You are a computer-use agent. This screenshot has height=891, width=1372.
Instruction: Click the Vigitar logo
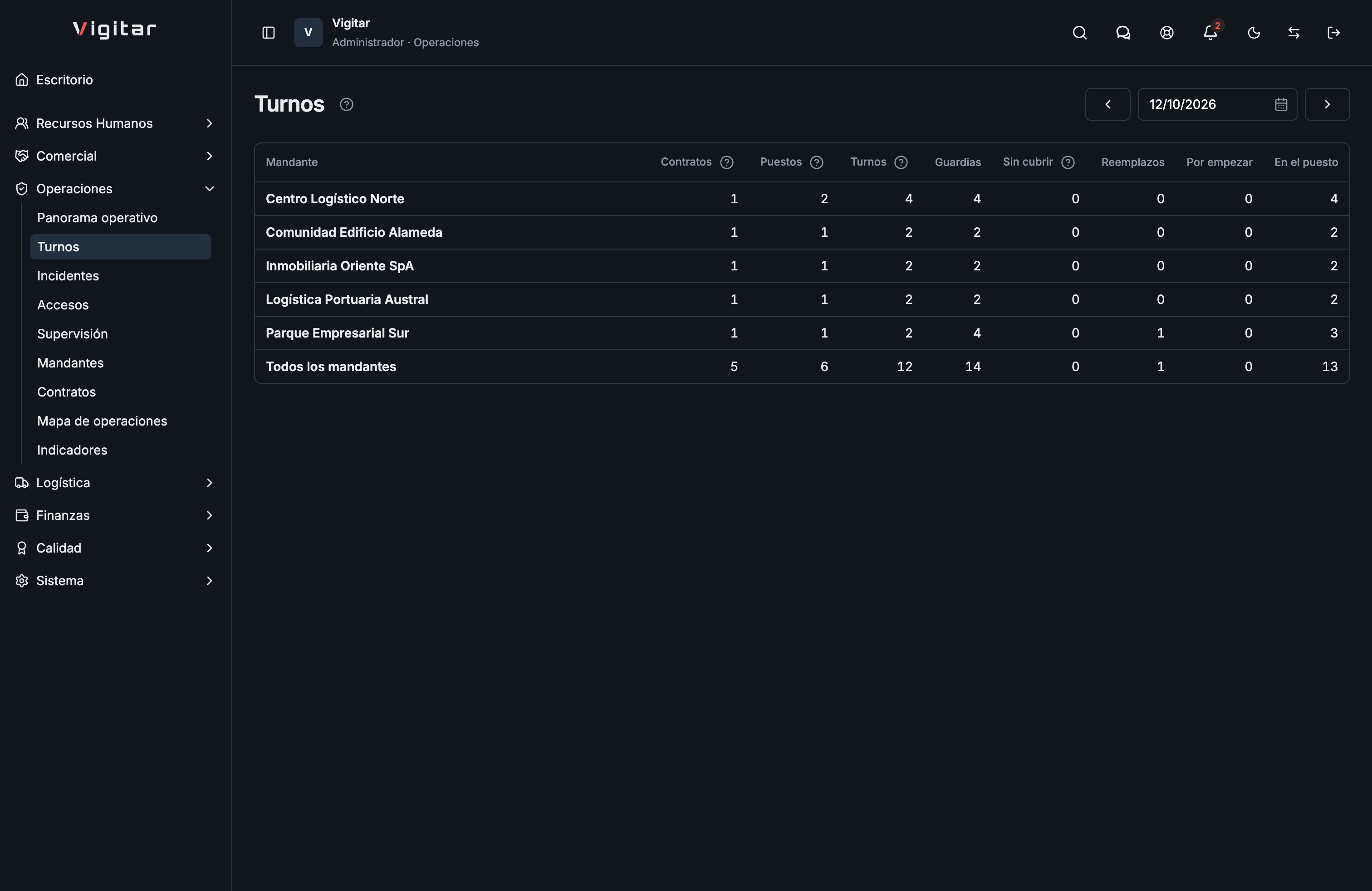pyautogui.click(x=115, y=29)
